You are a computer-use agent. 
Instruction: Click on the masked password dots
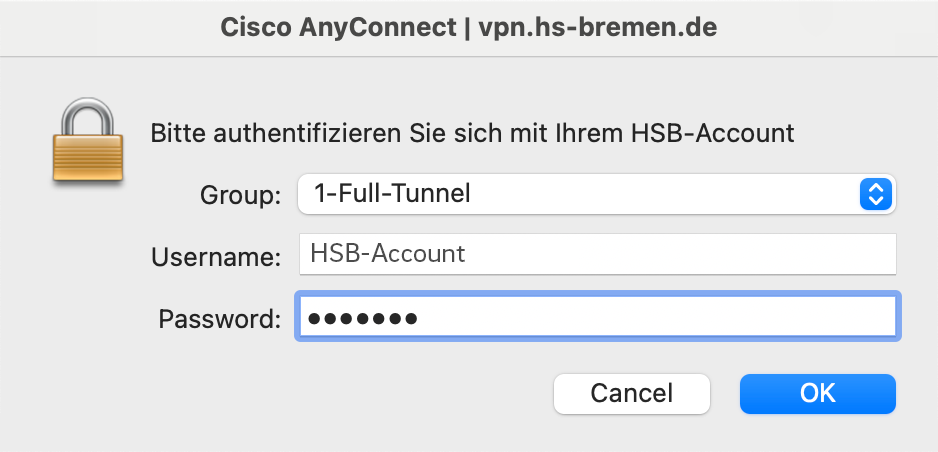click(x=362, y=320)
